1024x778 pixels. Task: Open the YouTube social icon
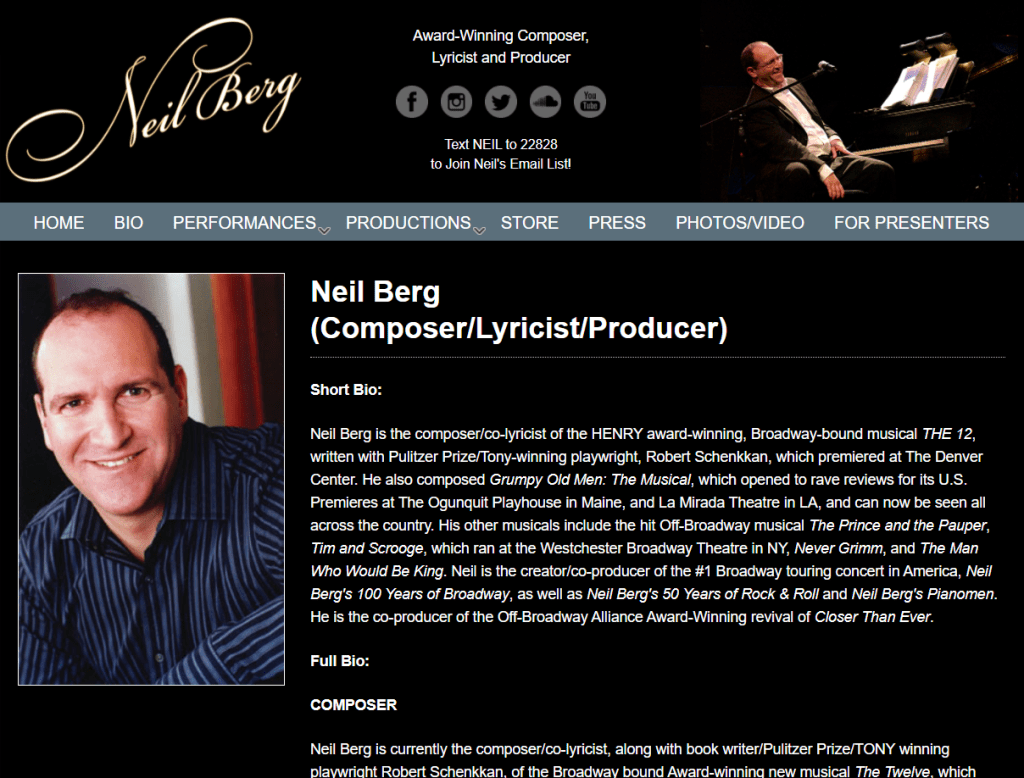pyautogui.click(x=590, y=102)
